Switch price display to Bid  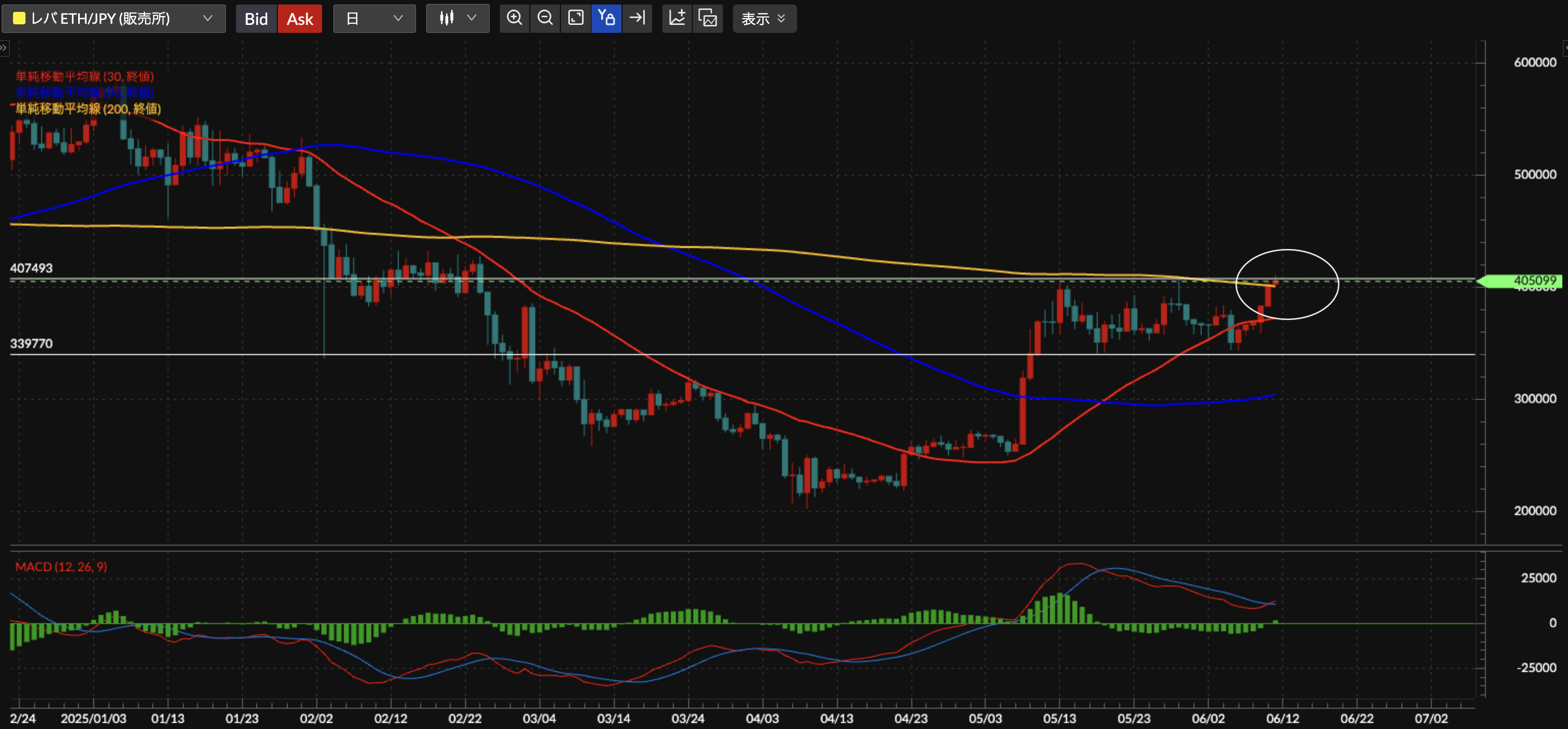pyautogui.click(x=256, y=18)
